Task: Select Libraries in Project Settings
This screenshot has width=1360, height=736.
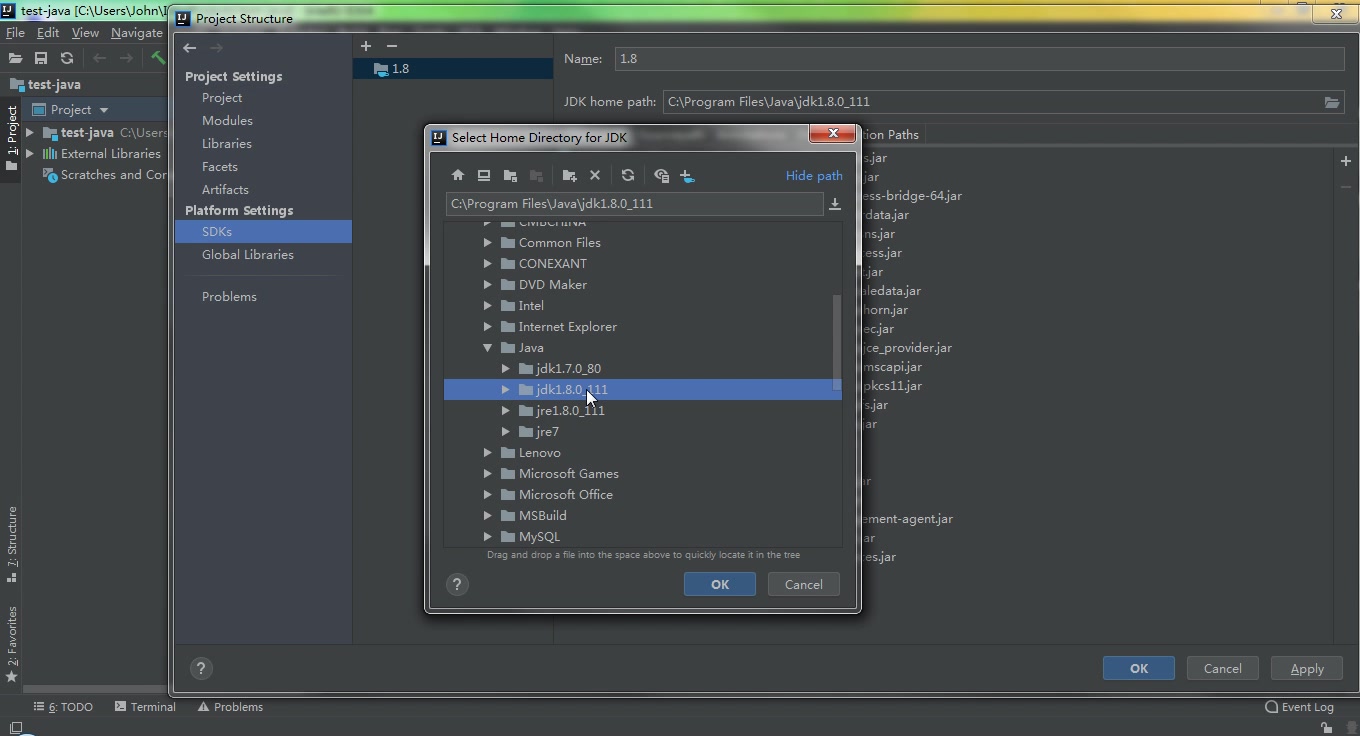Action: pos(227,144)
